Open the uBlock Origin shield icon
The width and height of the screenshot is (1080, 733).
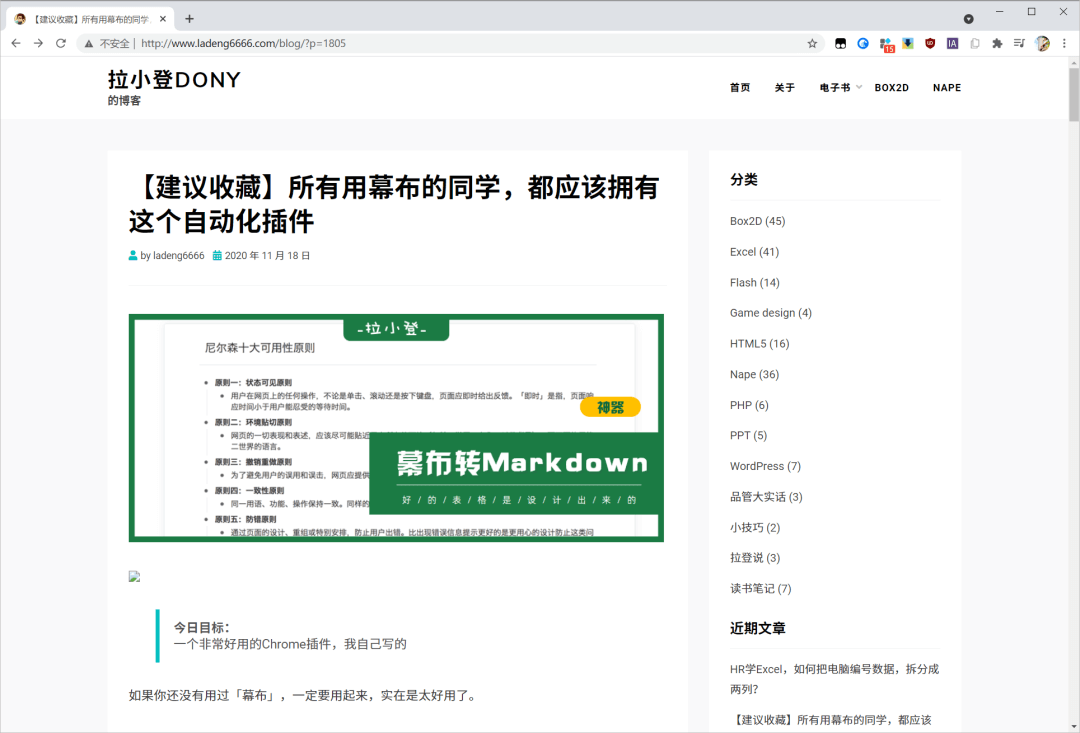click(930, 43)
